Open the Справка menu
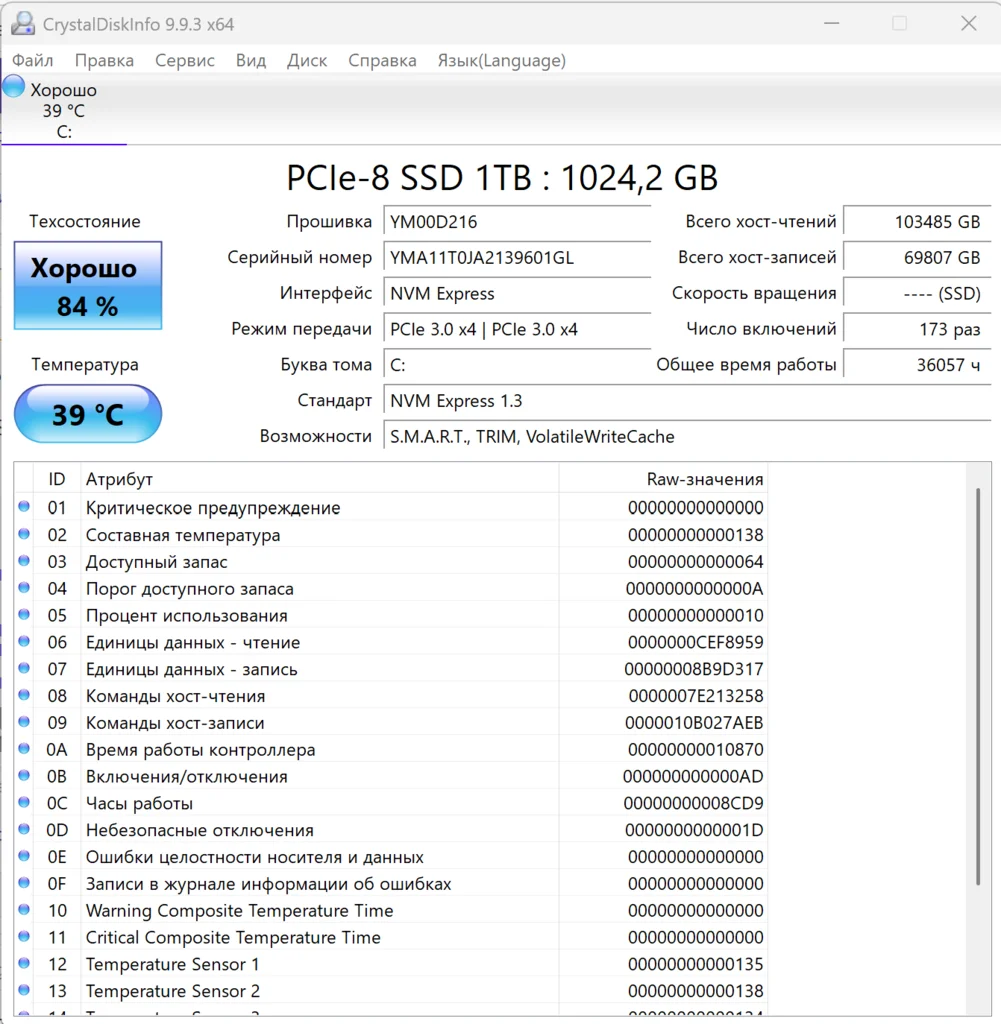1001x1024 pixels. (x=382, y=61)
